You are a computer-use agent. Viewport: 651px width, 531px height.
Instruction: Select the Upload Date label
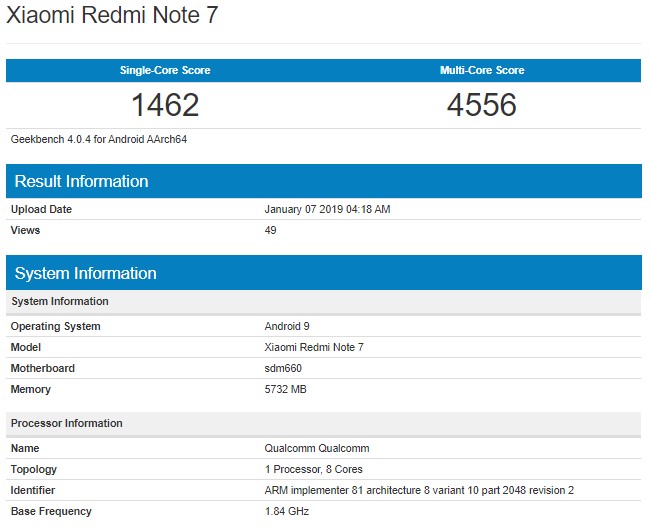41,209
